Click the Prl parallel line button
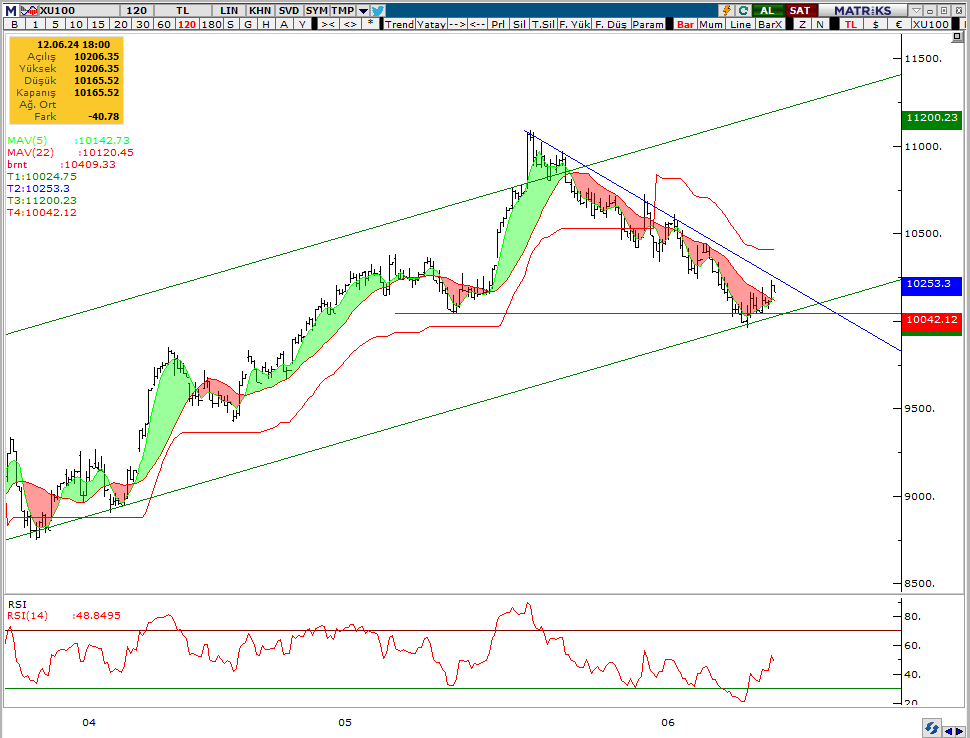Viewport: 970px width, 738px height. click(498, 24)
